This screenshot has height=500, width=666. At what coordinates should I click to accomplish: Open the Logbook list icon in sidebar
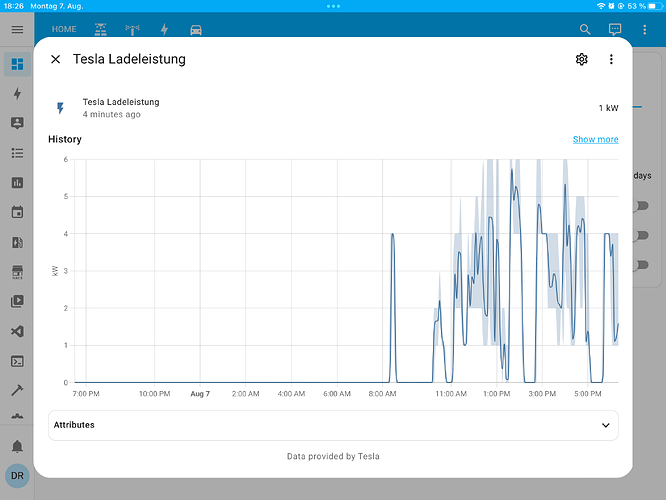coord(17,153)
